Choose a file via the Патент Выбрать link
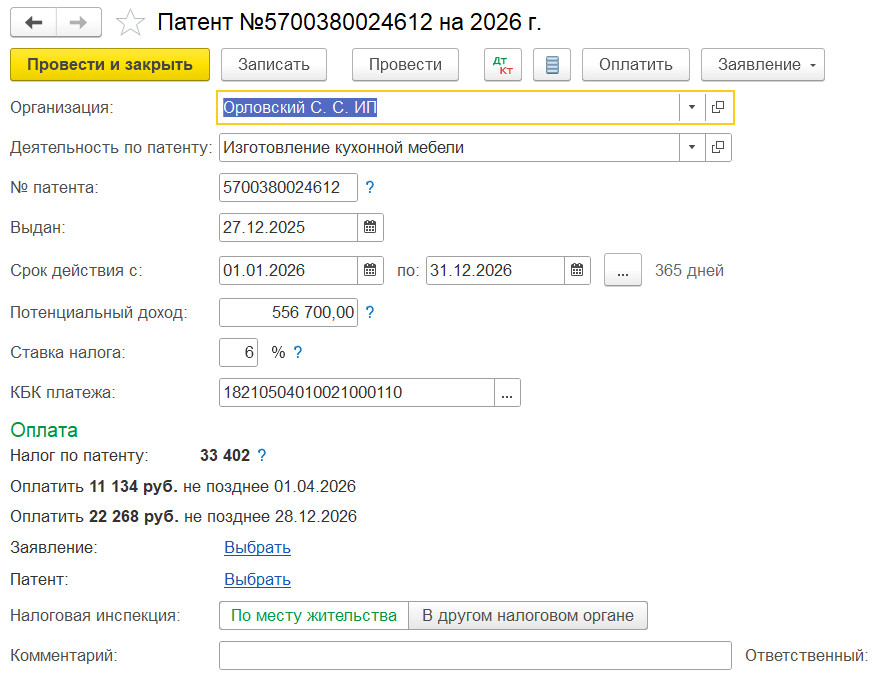Viewport: 873px width, 696px height. (x=257, y=580)
